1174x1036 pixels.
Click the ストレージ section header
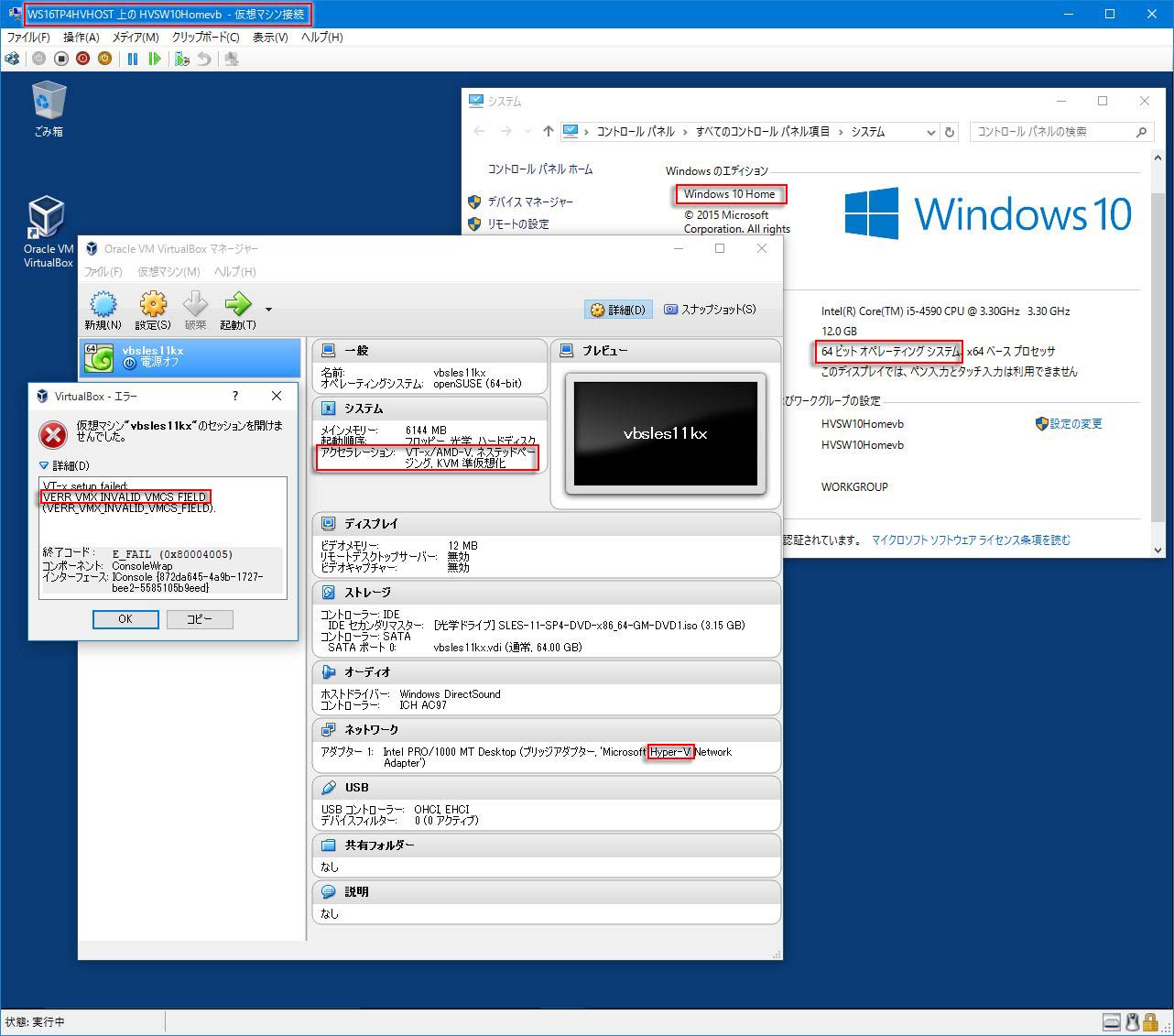(x=547, y=593)
